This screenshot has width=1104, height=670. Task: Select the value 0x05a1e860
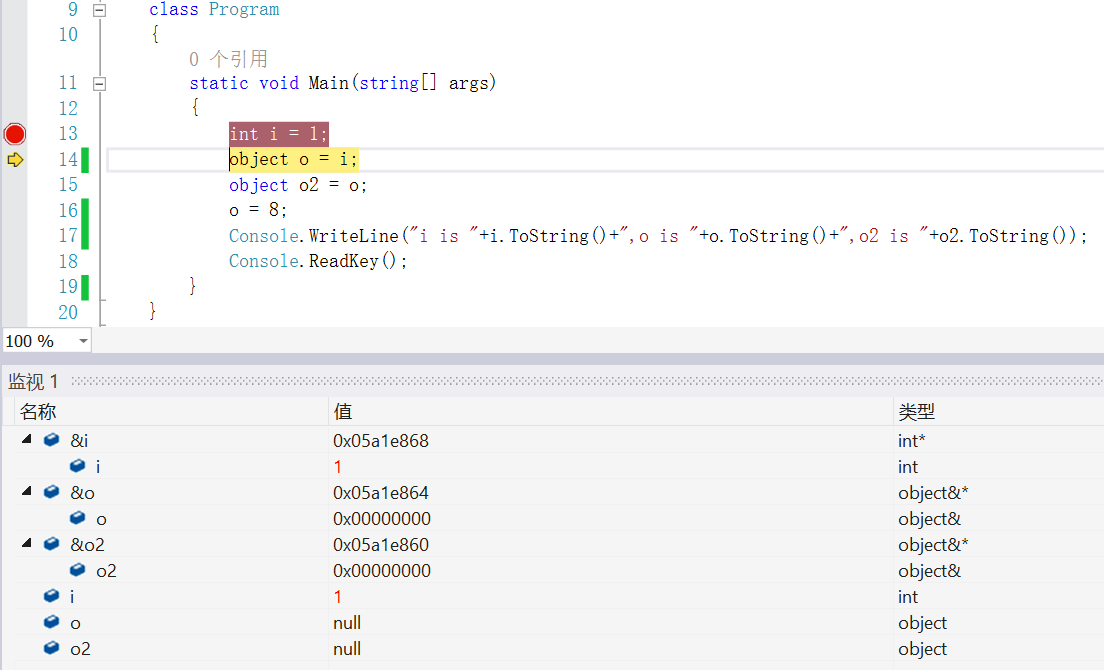pyautogui.click(x=381, y=545)
